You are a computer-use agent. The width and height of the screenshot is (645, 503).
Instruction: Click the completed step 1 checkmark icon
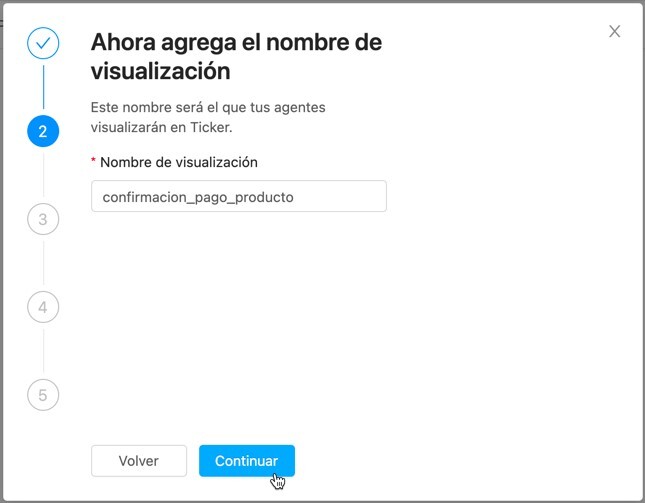[x=43, y=44]
